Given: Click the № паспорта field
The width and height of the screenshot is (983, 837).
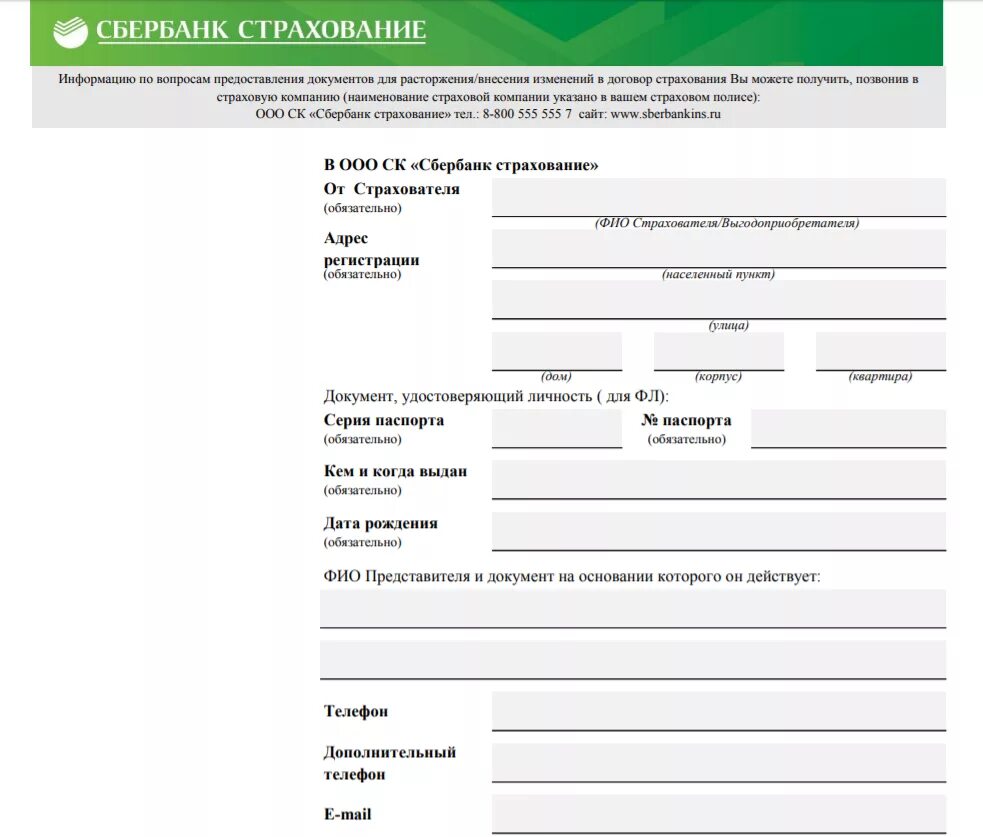Looking at the screenshot, I should (x=848, y=428).
